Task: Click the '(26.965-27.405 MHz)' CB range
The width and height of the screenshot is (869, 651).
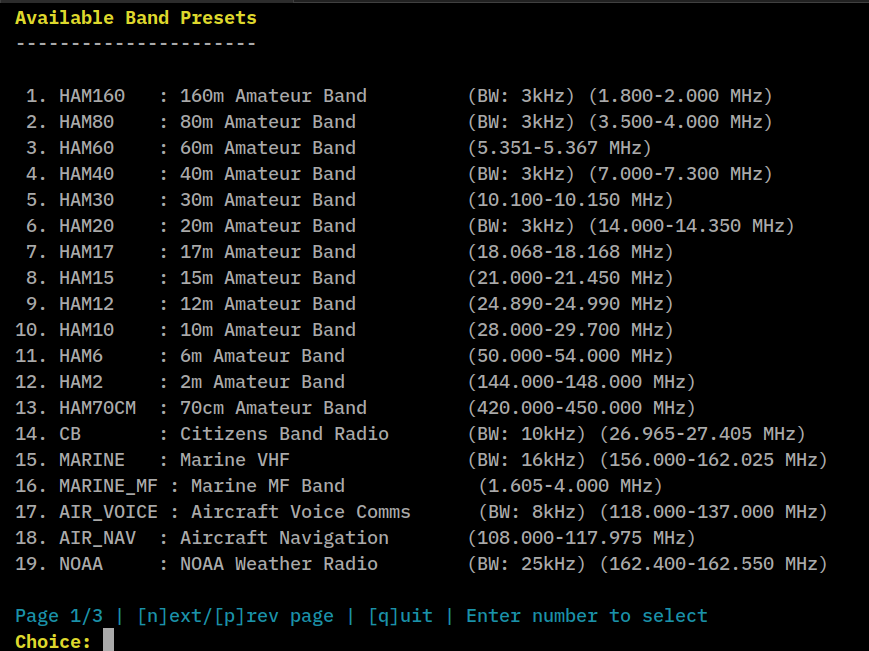Action: [703, 434]
